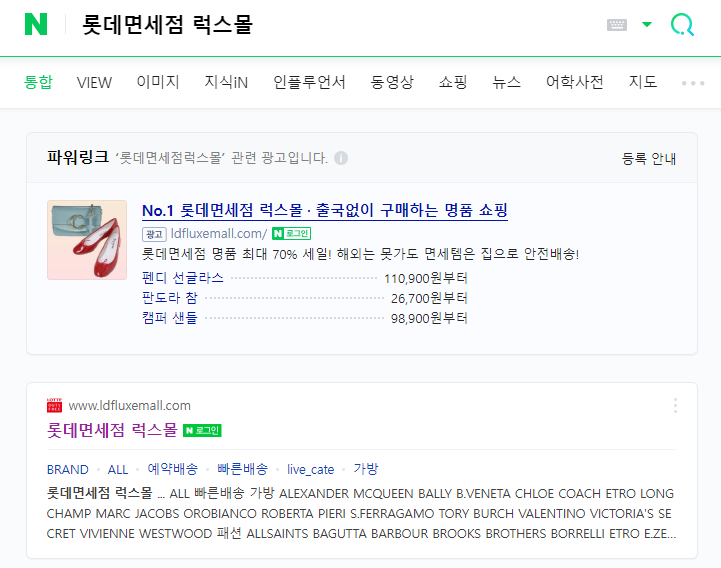Open the 가방 sitelink
The height and width of the screenshot is (568, 721).
(366, 469)
